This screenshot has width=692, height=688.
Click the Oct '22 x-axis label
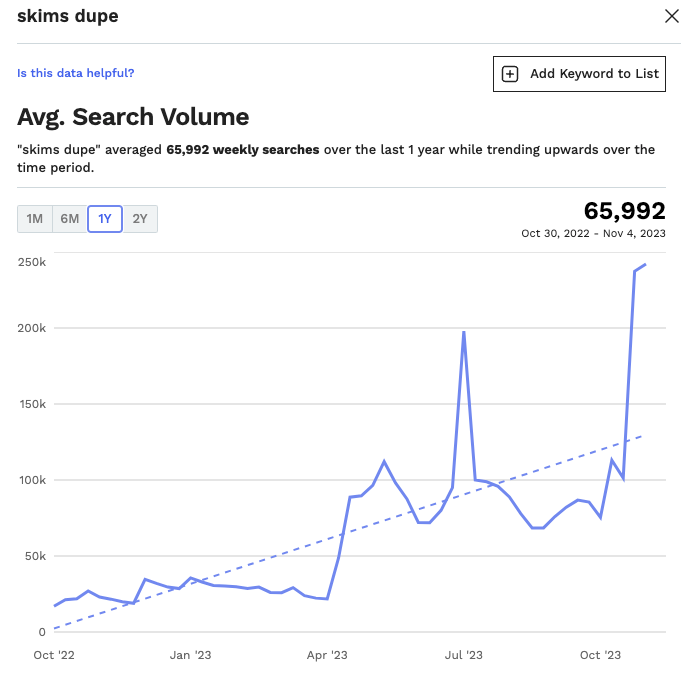pos(54,655)
